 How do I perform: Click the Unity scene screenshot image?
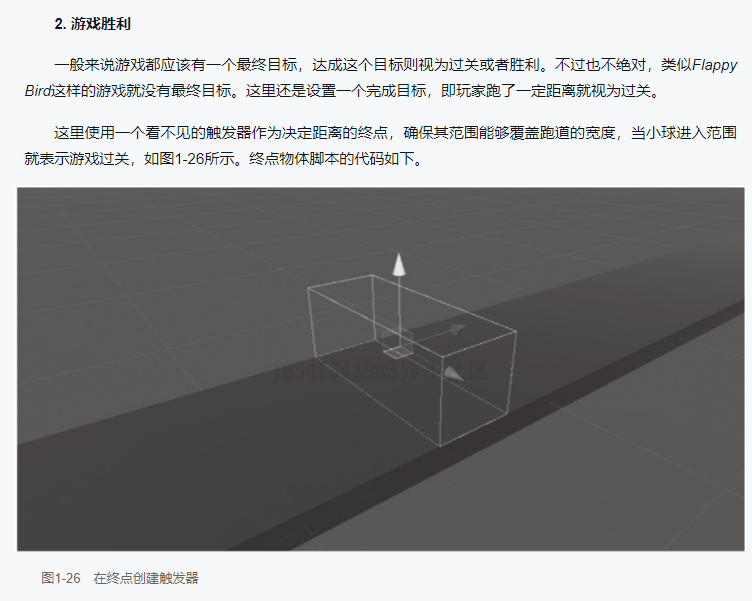pos(381,369)
